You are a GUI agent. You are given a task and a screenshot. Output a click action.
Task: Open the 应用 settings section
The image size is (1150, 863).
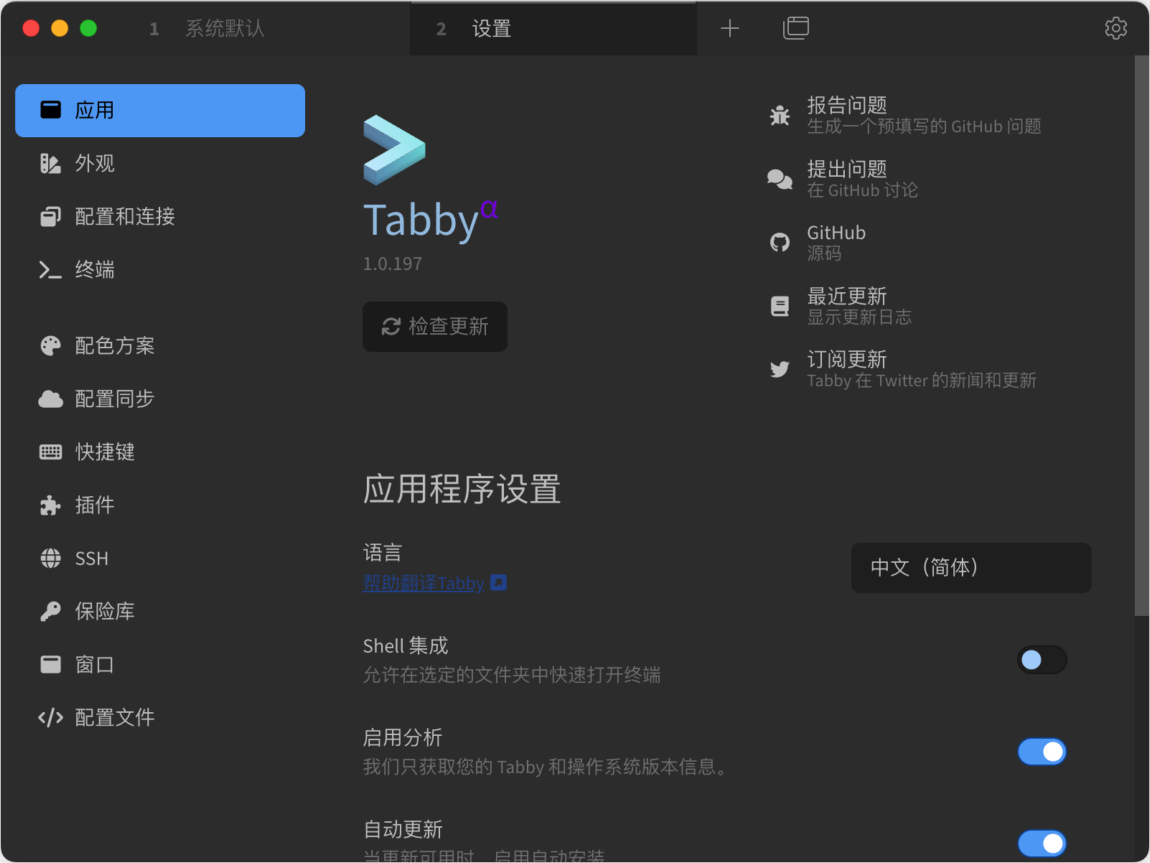point(160,110)
